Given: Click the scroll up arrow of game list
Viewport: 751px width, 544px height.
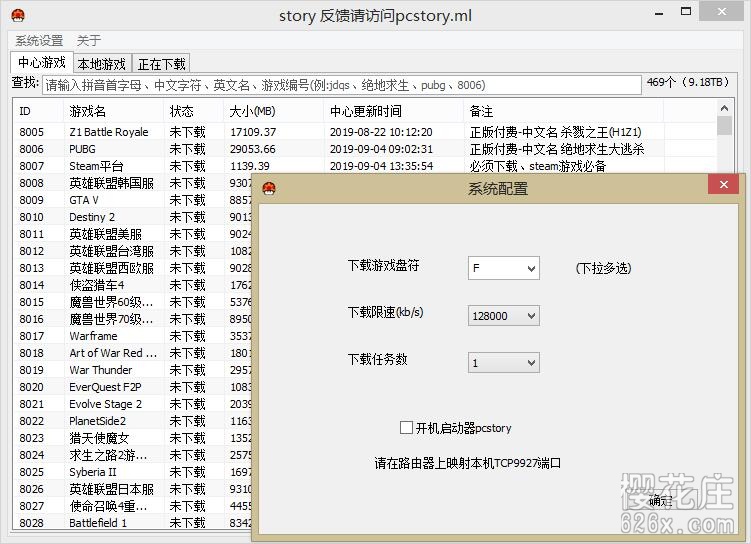Looking at the screenshot, I should 724,108.
